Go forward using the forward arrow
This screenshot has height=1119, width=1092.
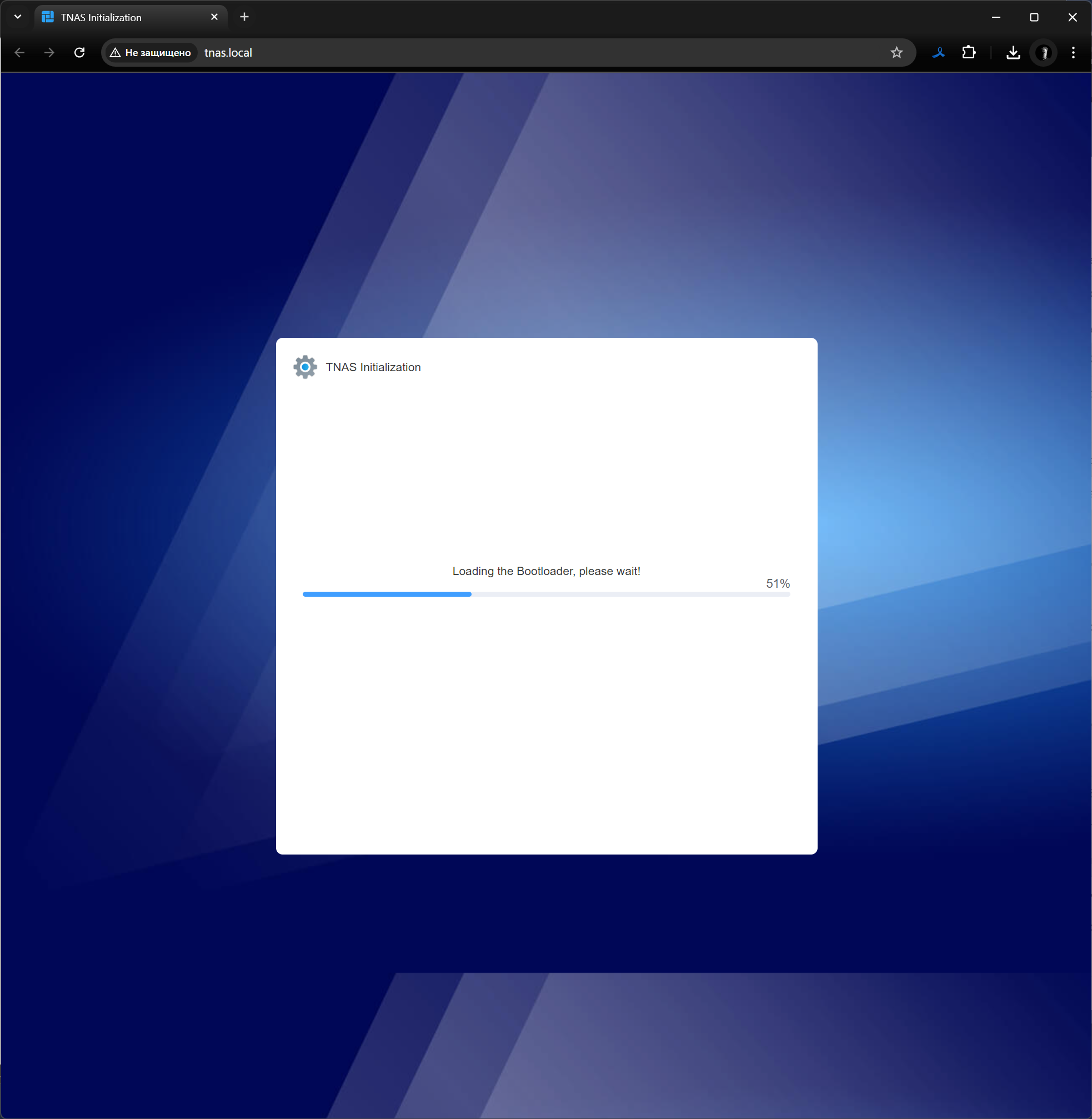[x=49, y=53]
